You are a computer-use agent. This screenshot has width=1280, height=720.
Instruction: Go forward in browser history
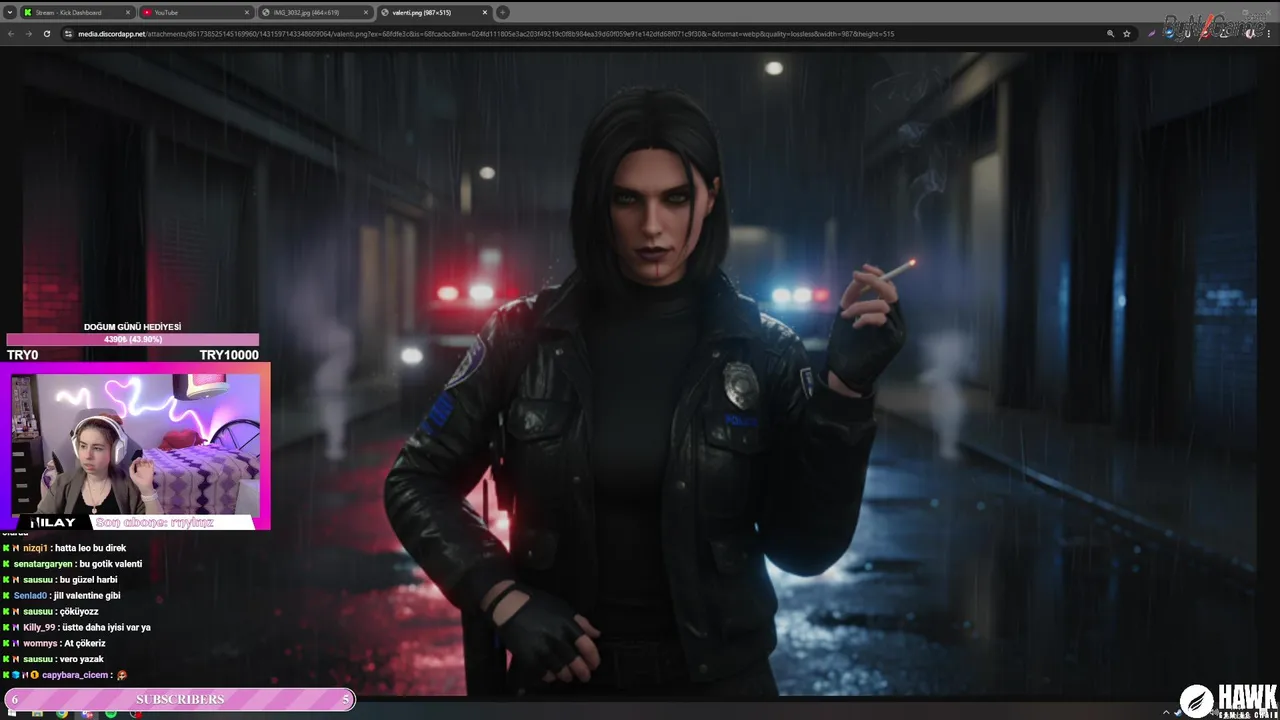pos(29,34)
